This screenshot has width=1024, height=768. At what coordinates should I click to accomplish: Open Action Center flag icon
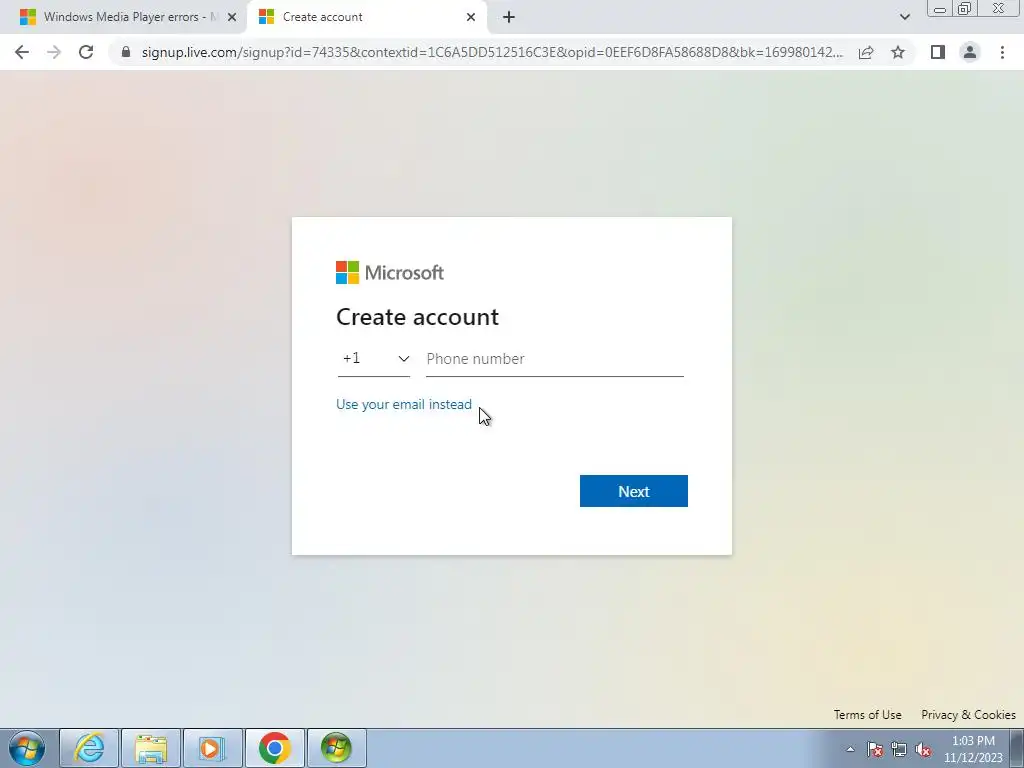pos(875,749)
